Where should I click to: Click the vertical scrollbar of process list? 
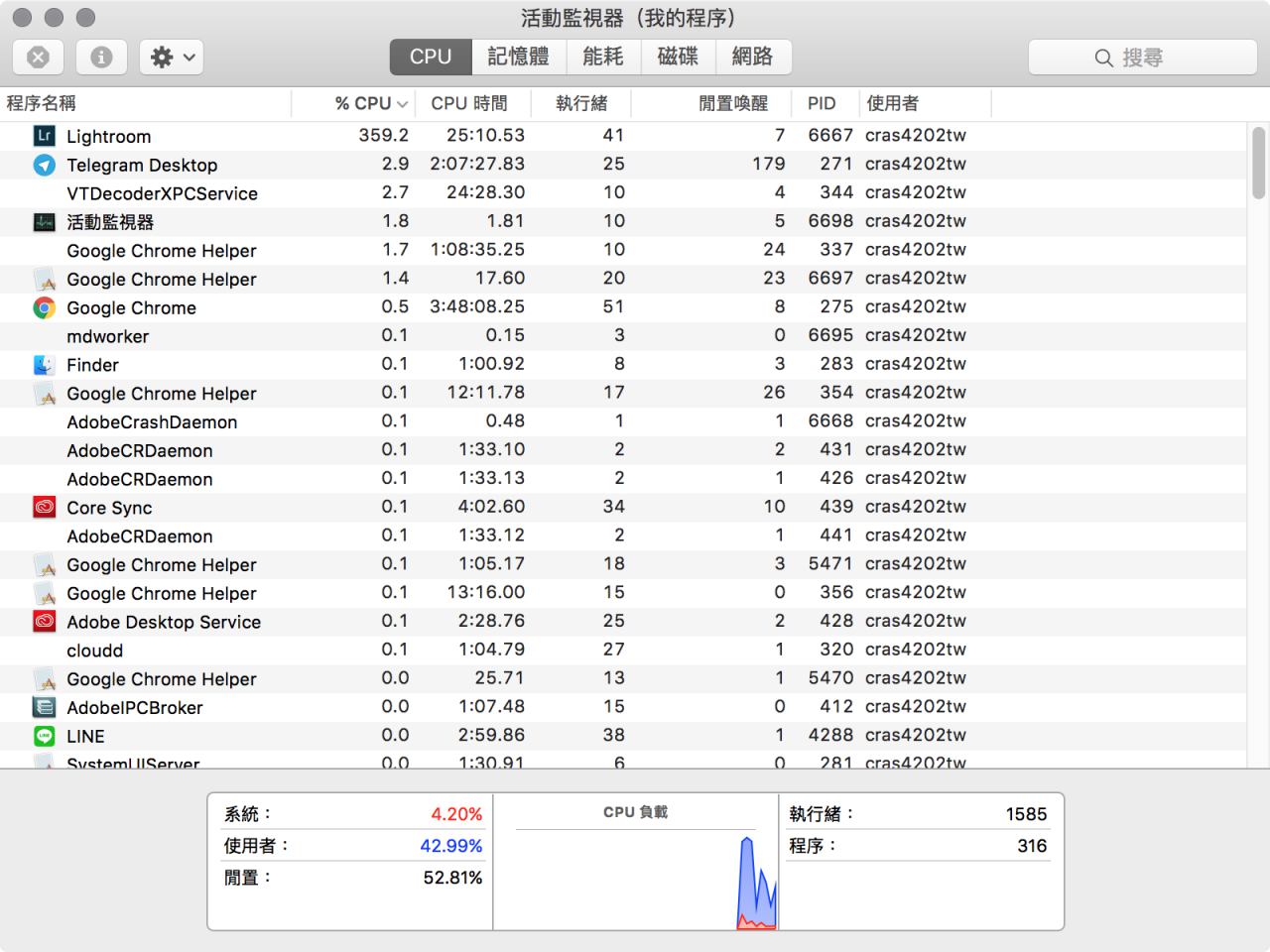click(1258, 164)
